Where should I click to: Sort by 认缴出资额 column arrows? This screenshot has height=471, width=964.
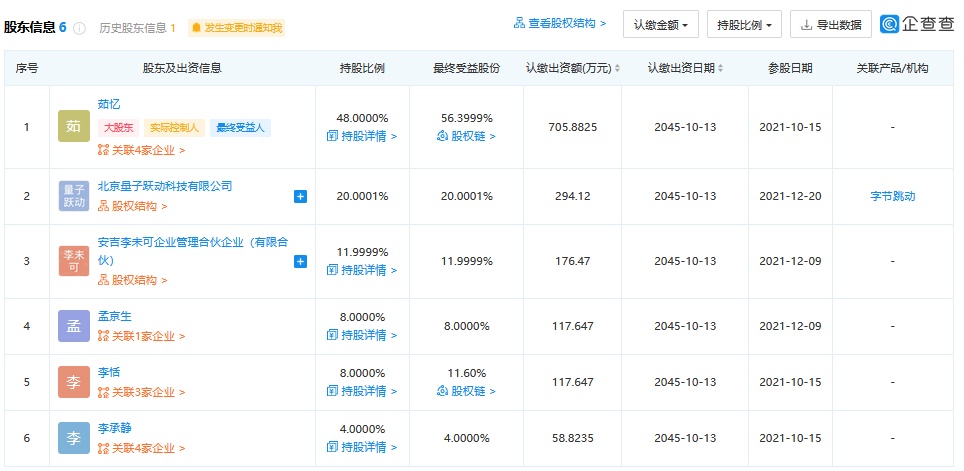[617, 69]
